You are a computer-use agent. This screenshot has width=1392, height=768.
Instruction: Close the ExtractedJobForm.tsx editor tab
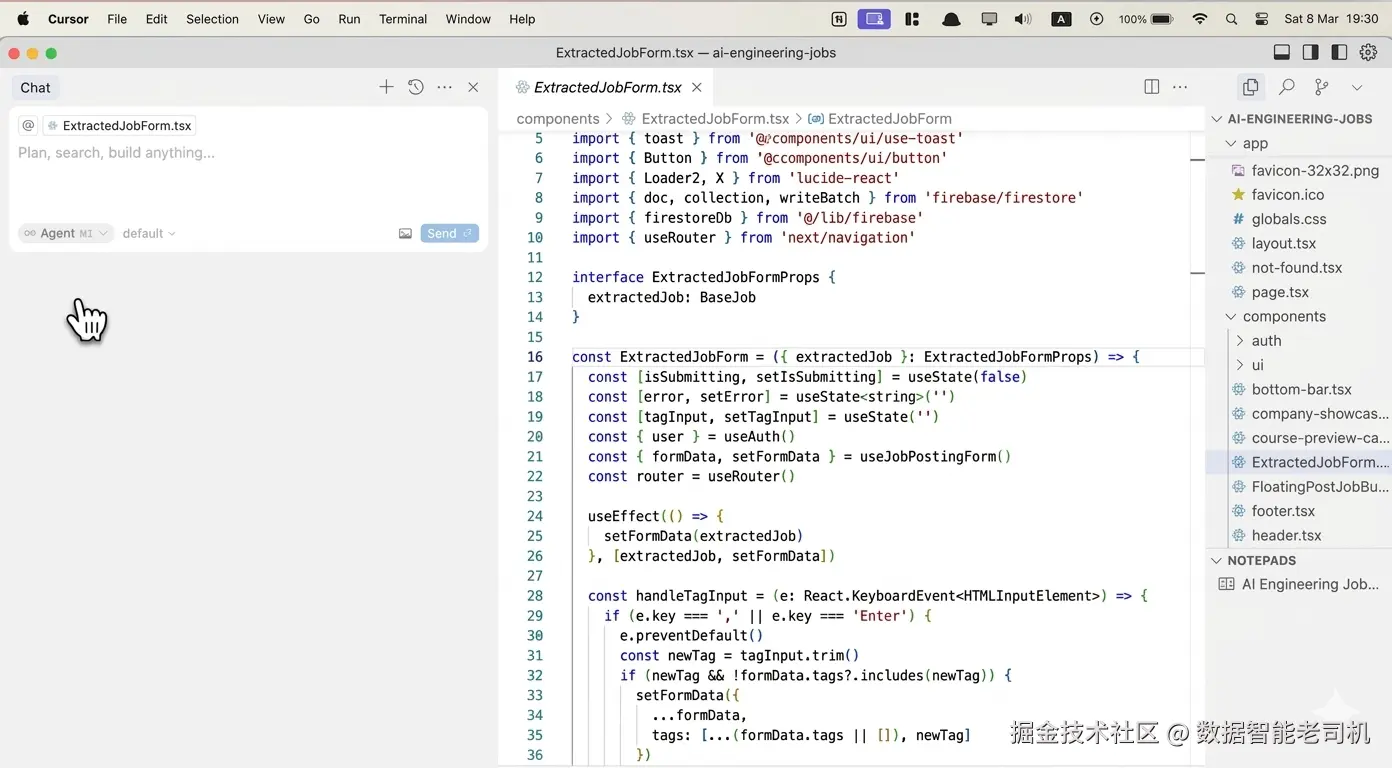pyautogui.click(x=697, y=87)
